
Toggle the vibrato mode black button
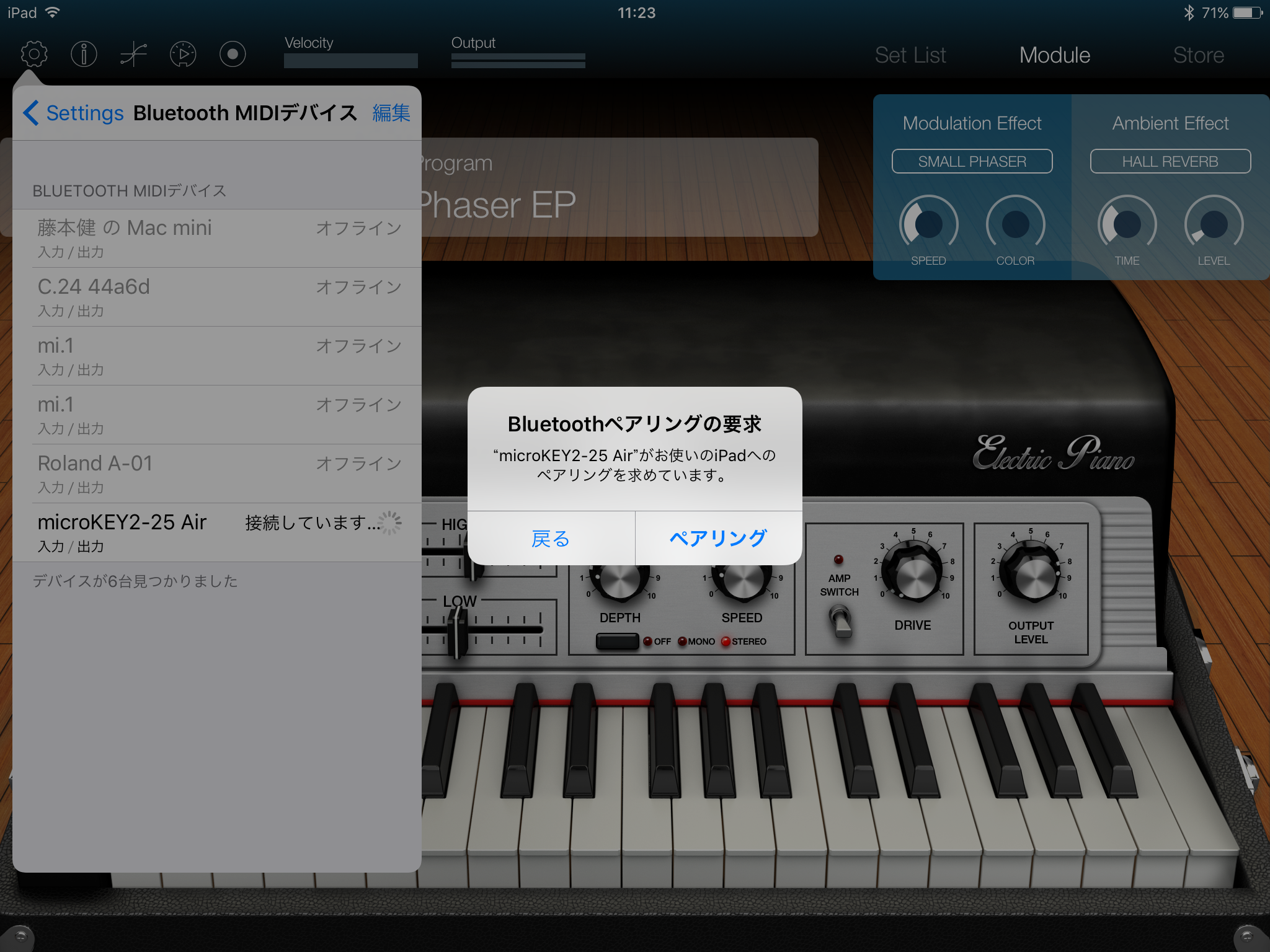tap(617, 641)
